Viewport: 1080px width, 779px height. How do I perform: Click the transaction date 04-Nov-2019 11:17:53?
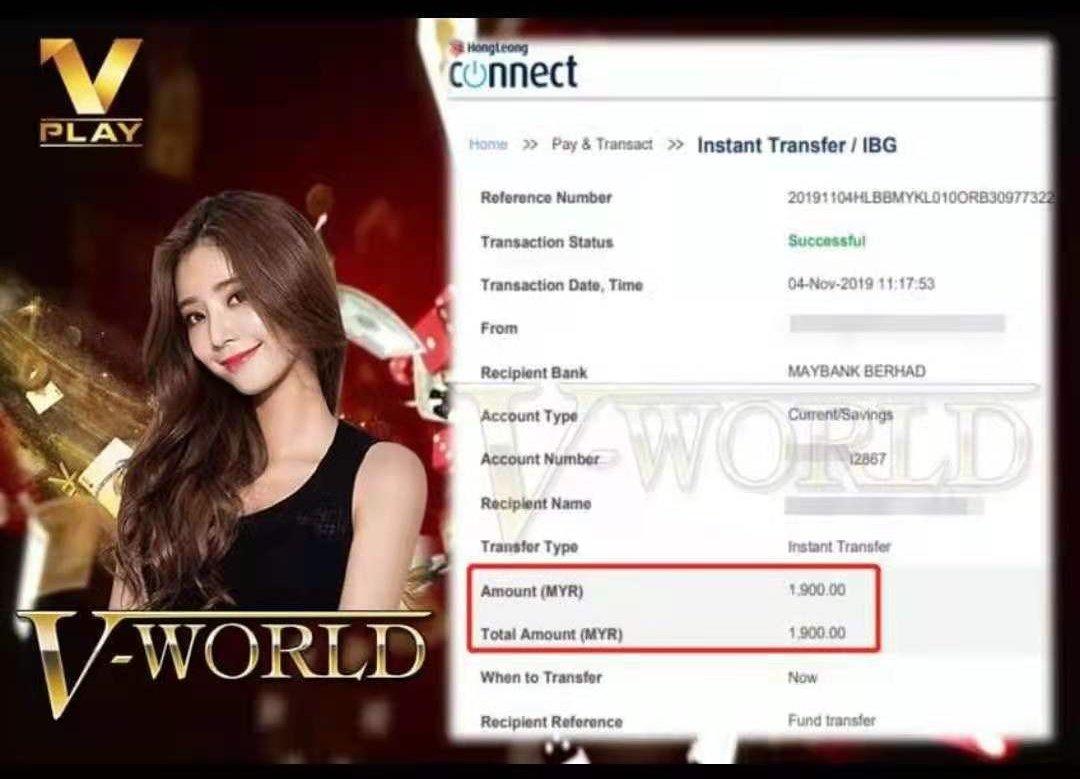click(x=861, y=284)
